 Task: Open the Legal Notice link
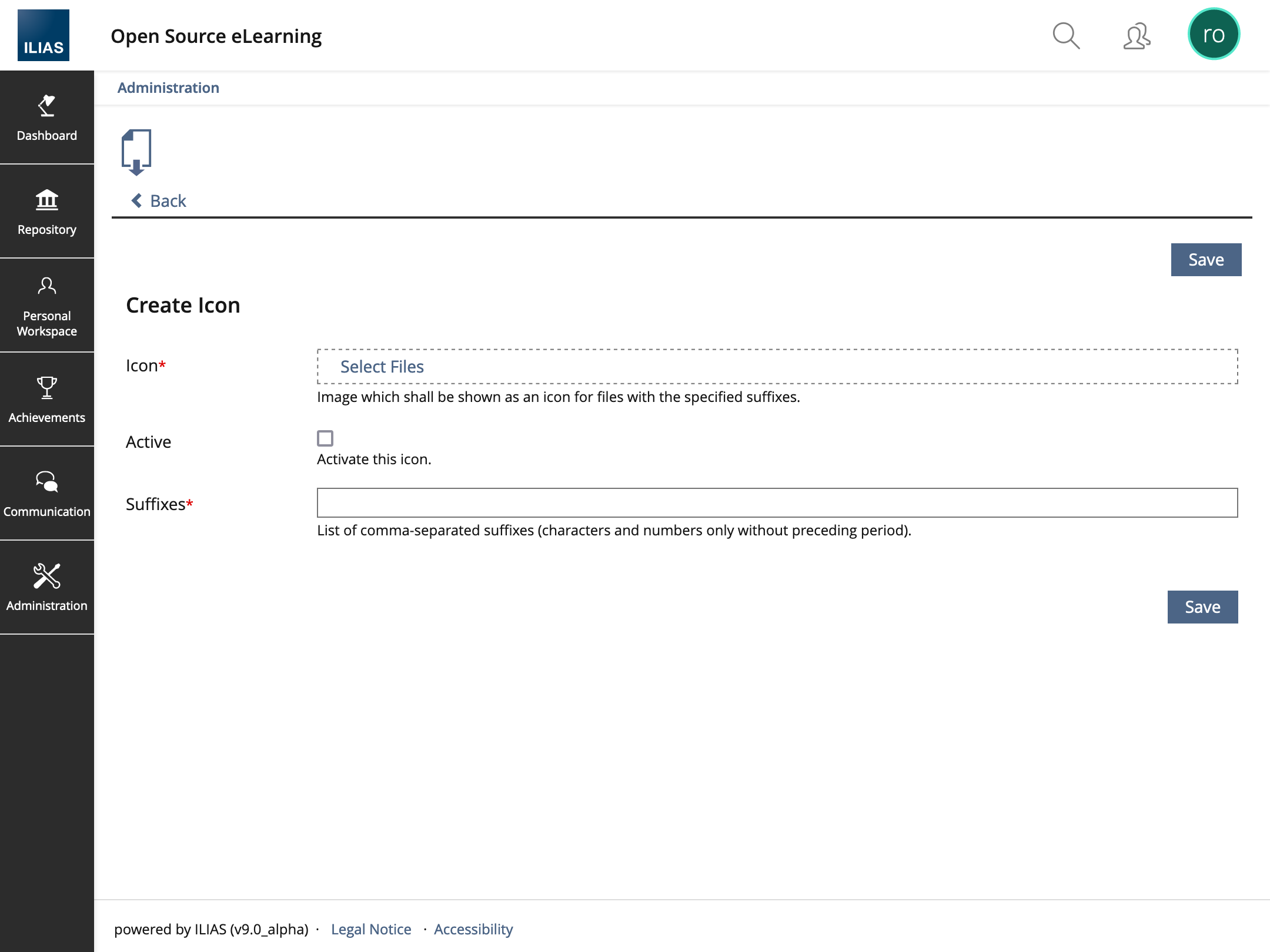pos(371,929)
